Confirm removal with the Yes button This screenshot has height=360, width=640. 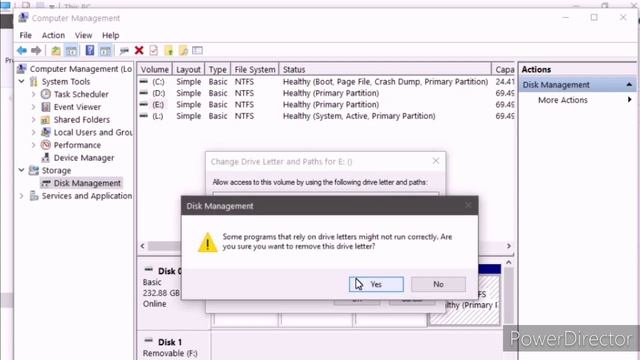(376, 284)
